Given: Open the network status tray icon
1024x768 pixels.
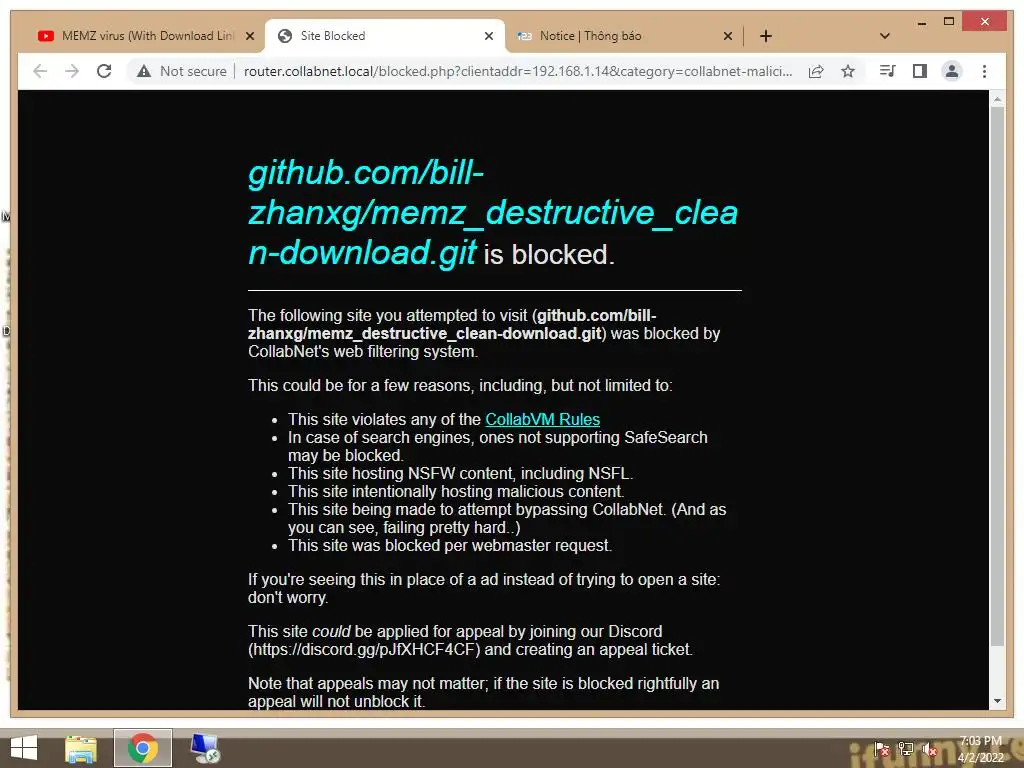Looking at the screenshot, I should click(906, 749).
